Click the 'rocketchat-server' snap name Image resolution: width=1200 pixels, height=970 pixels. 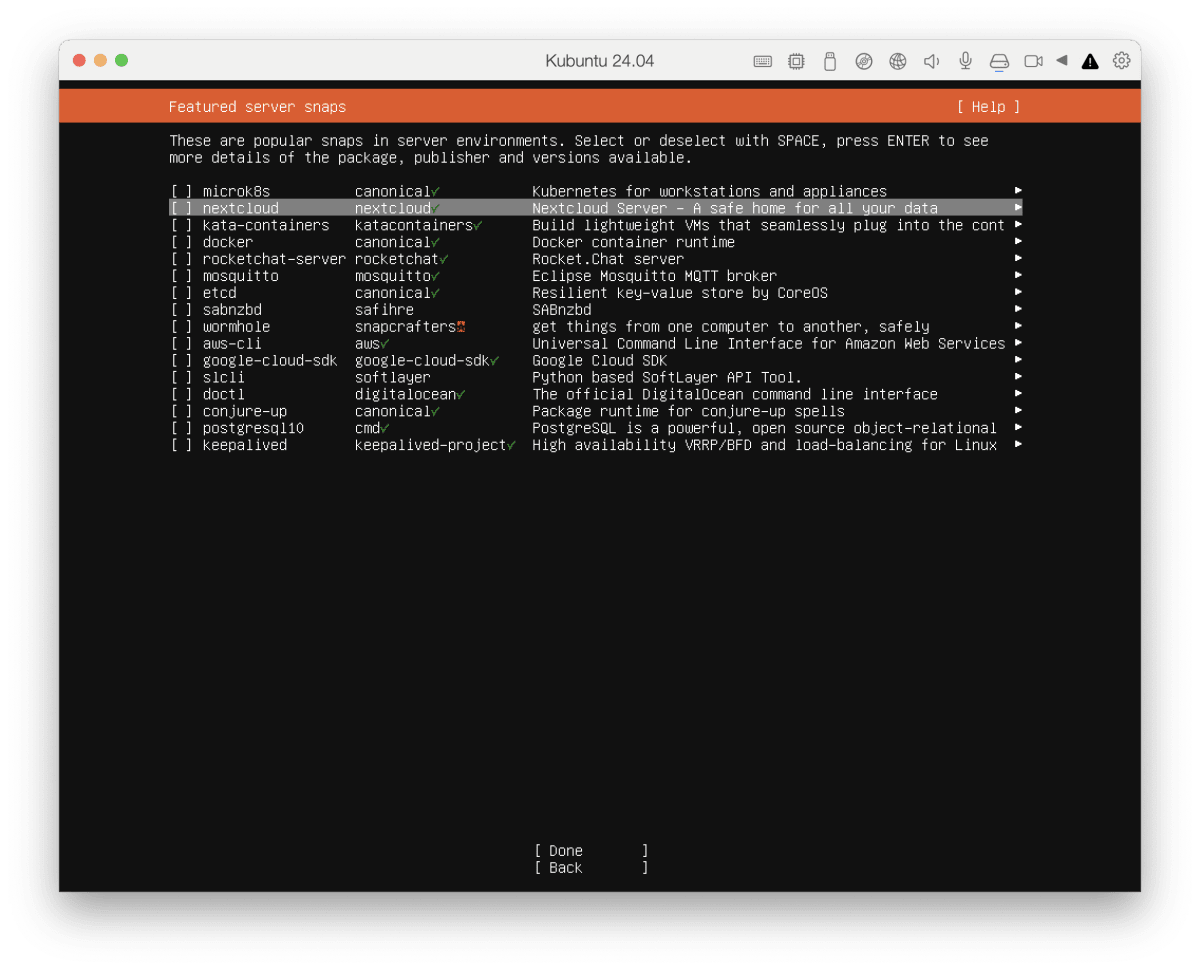[274, 259]
